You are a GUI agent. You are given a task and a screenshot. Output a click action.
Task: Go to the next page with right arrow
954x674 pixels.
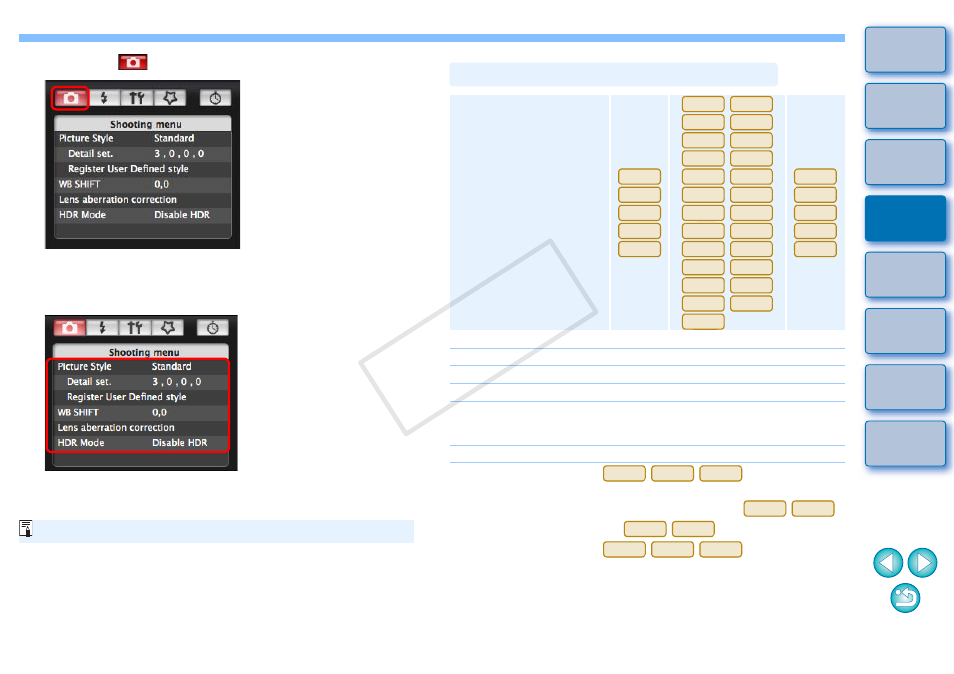pyautogui.click(x=922, y=563)
